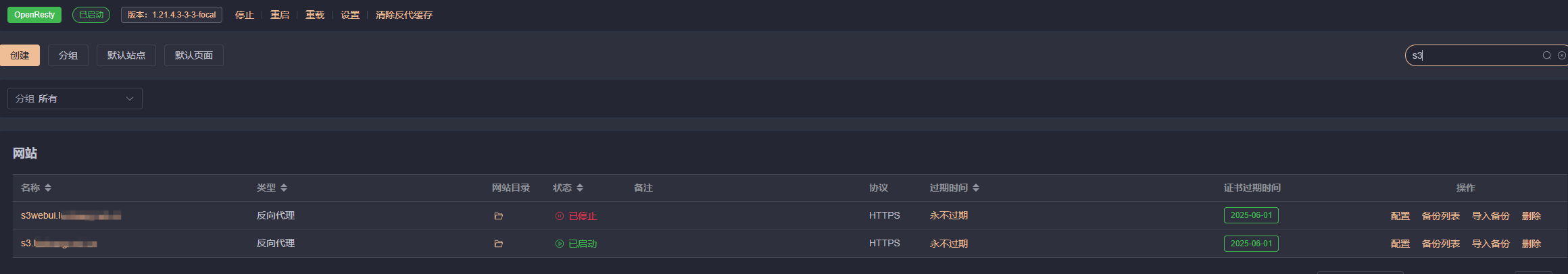Viewport: 1568px width, 274px height.
Task: Open the 默认站点 button
Action: pyautogui.click(x=126, y=55)
